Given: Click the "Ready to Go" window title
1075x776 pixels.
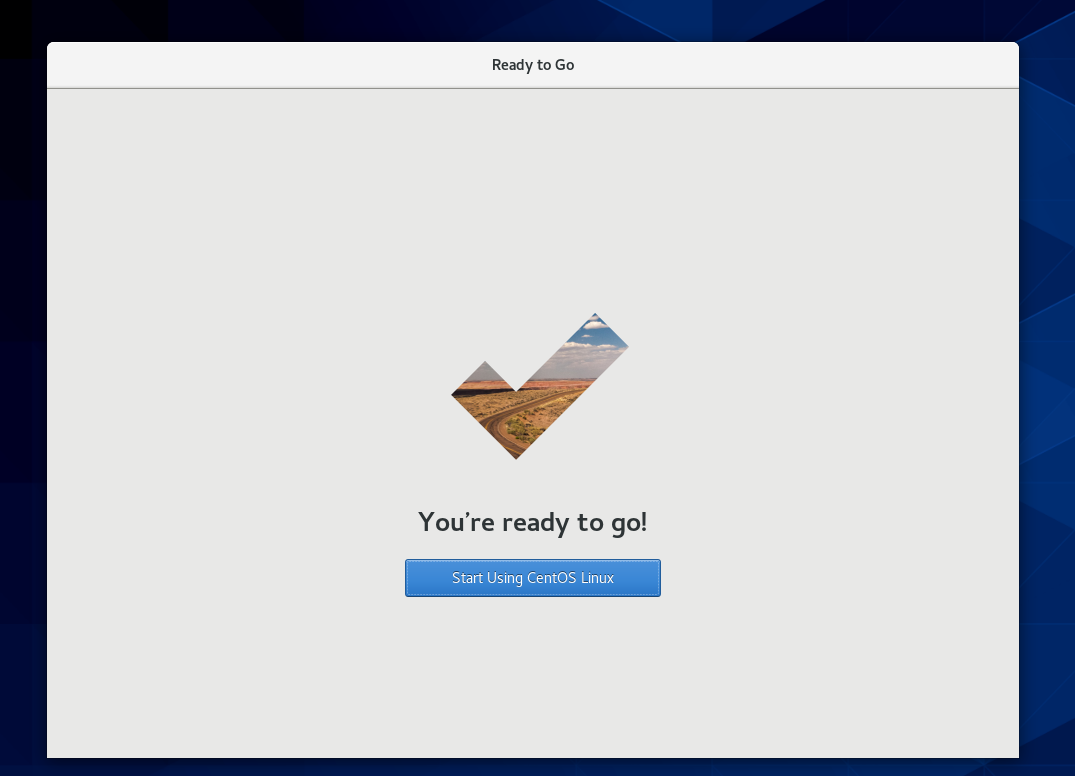Looking at the screenshot, I should click(533, 65).
